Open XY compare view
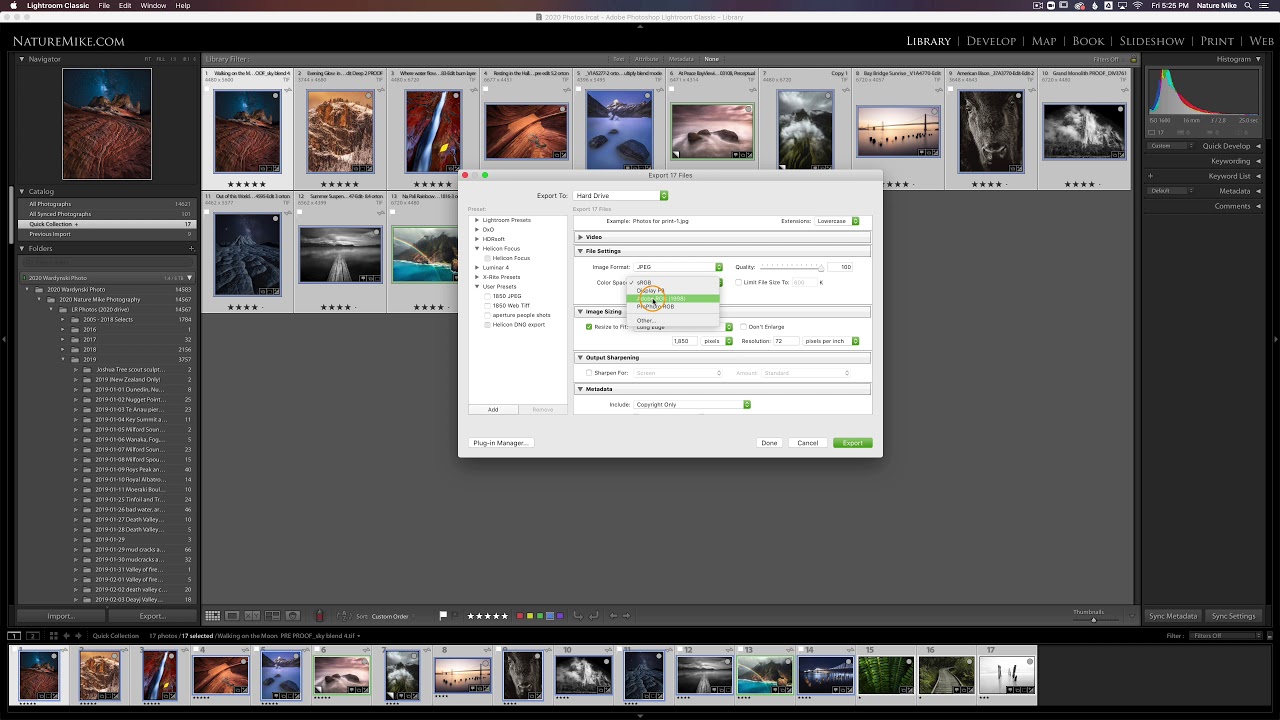The width and height of the screenshot is (1280, 720). (252, 616)
